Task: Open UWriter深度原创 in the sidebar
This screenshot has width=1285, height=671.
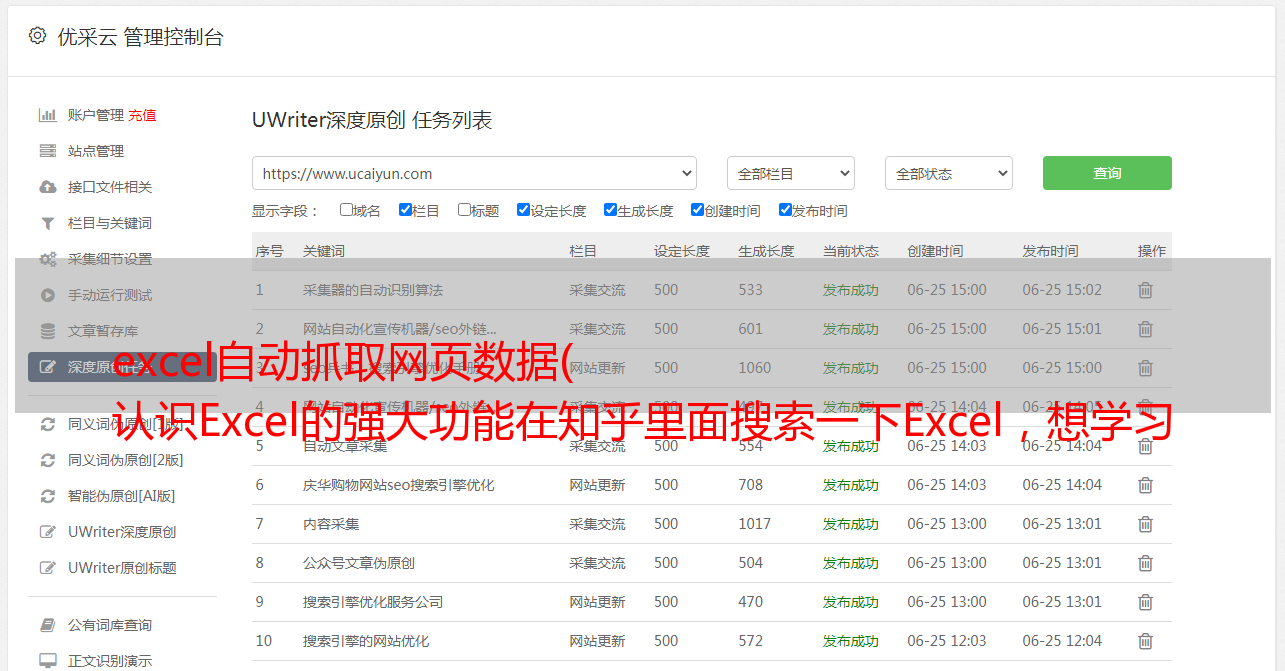Action: coord(121,532)
